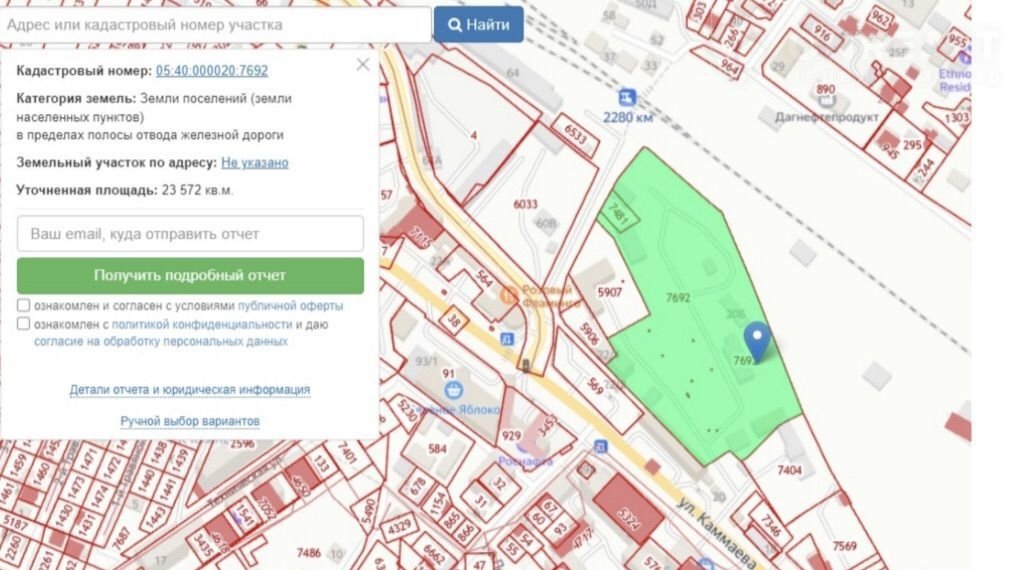This screenshot has width=1032, height=570.
Task: Click the Розовый Фламинго place icon
Action: 509,293
